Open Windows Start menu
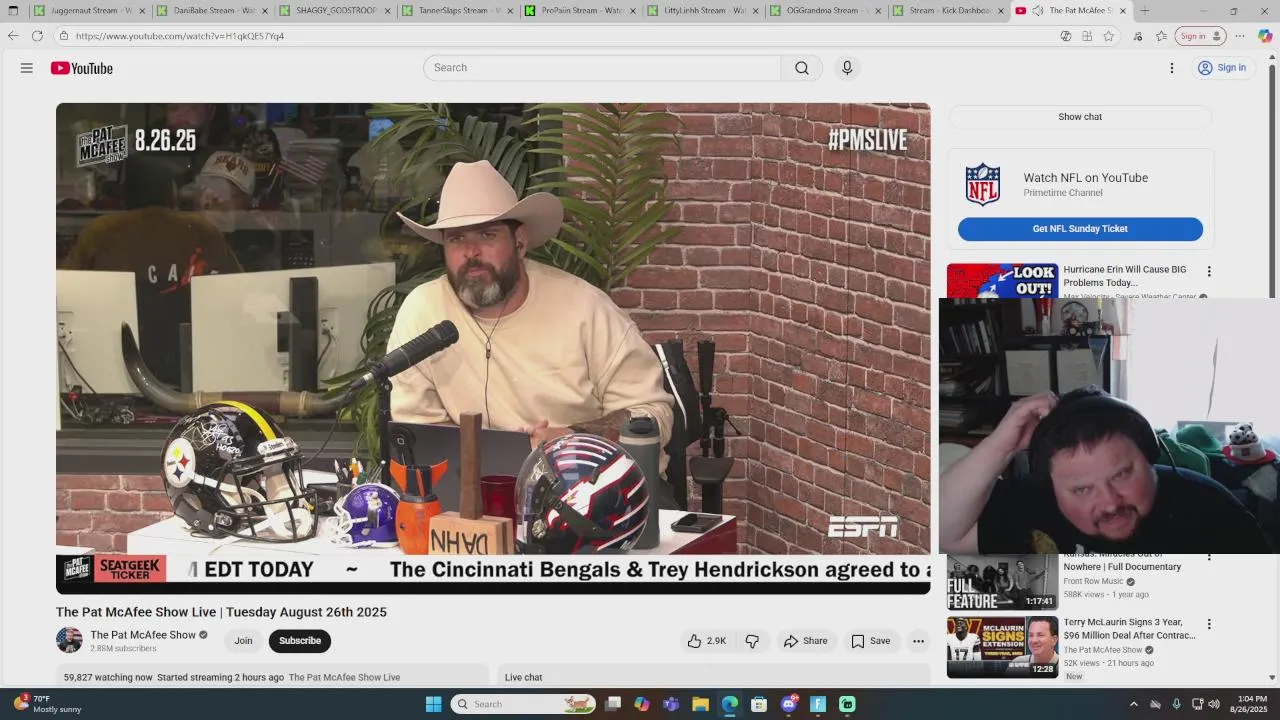Image resolution: width=1280 pixels, height=720 pixels. pyautogui.click(x=433, y=704)
